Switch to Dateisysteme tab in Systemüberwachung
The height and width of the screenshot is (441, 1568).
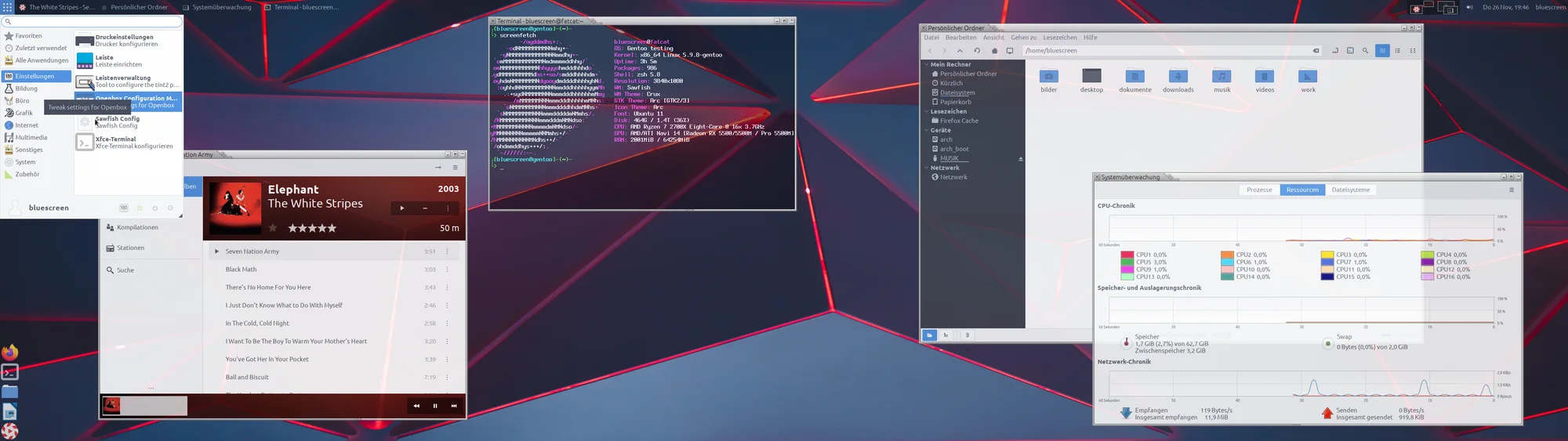(1351, 190)
